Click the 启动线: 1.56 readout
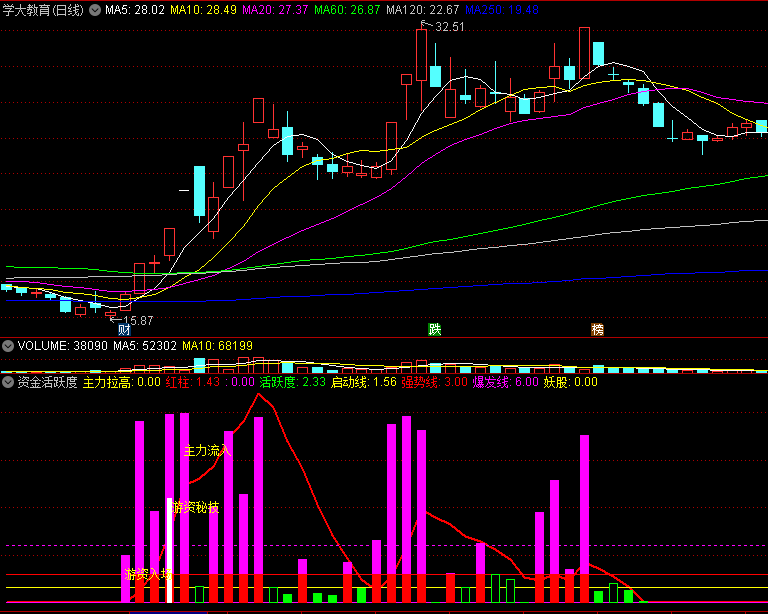Image resolution: width=768 pixels, height=614 pixels. 364,382
